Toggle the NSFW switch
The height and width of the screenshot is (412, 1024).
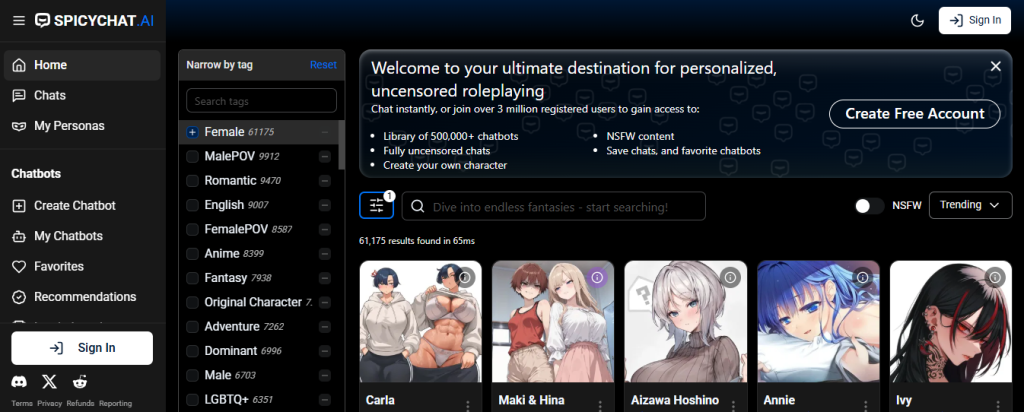point(869,206)
